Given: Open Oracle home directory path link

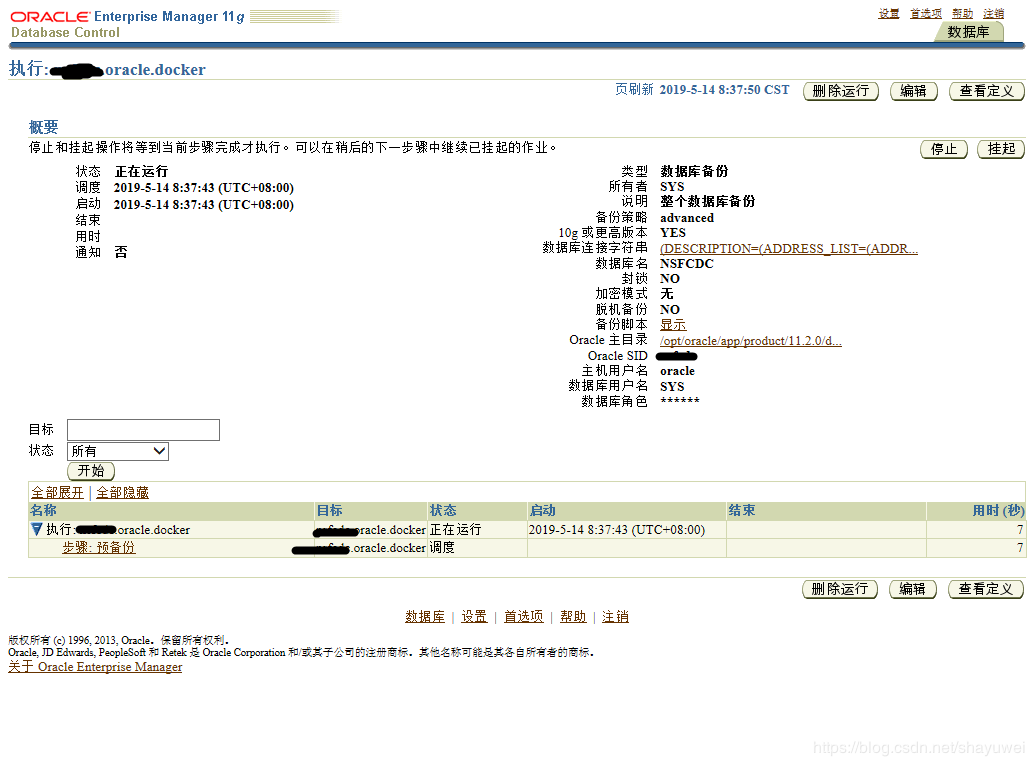Looking at the screenshot, I should [x=750, y=341].
